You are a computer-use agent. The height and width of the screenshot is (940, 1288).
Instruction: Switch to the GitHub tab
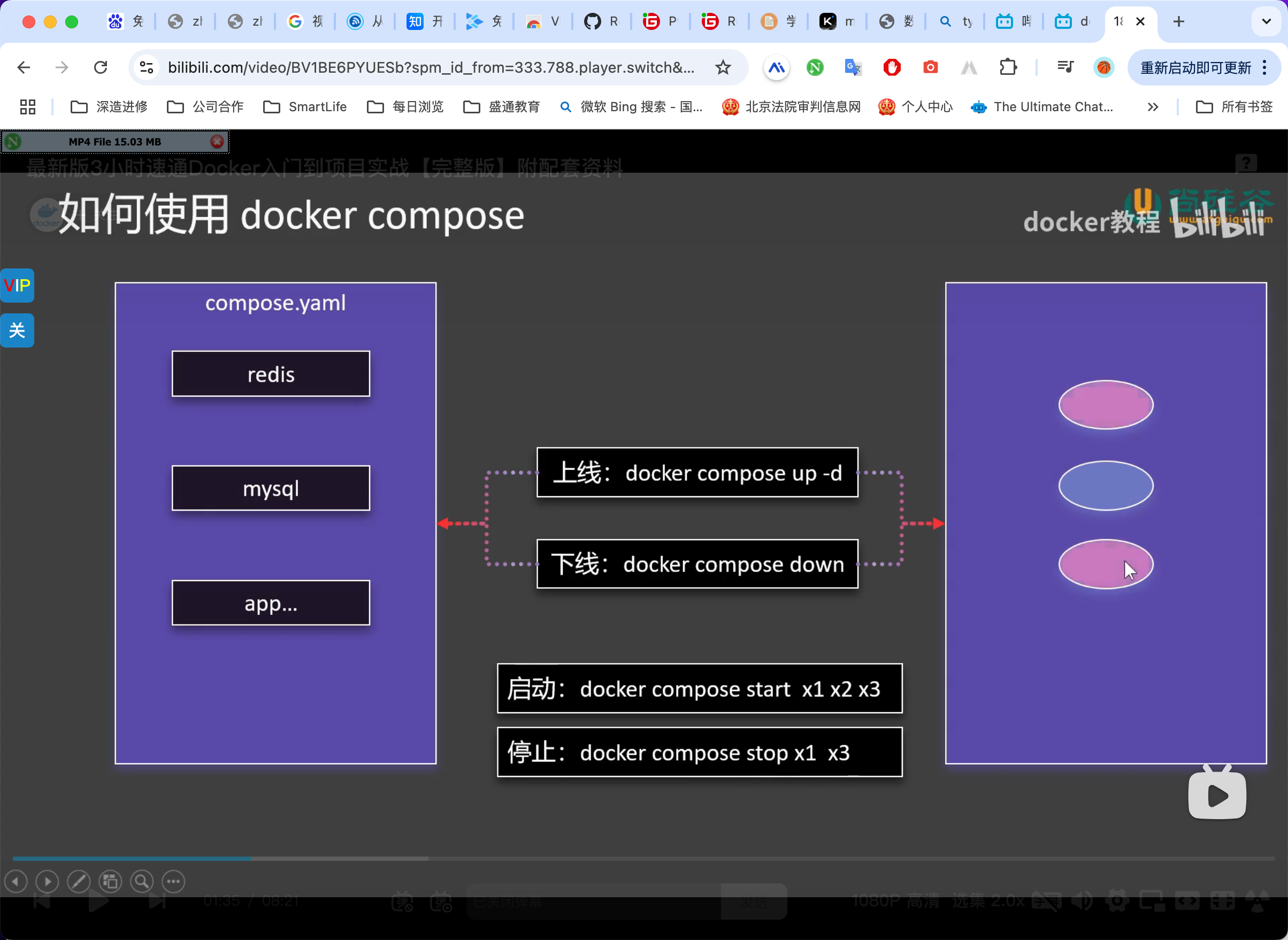601,21
